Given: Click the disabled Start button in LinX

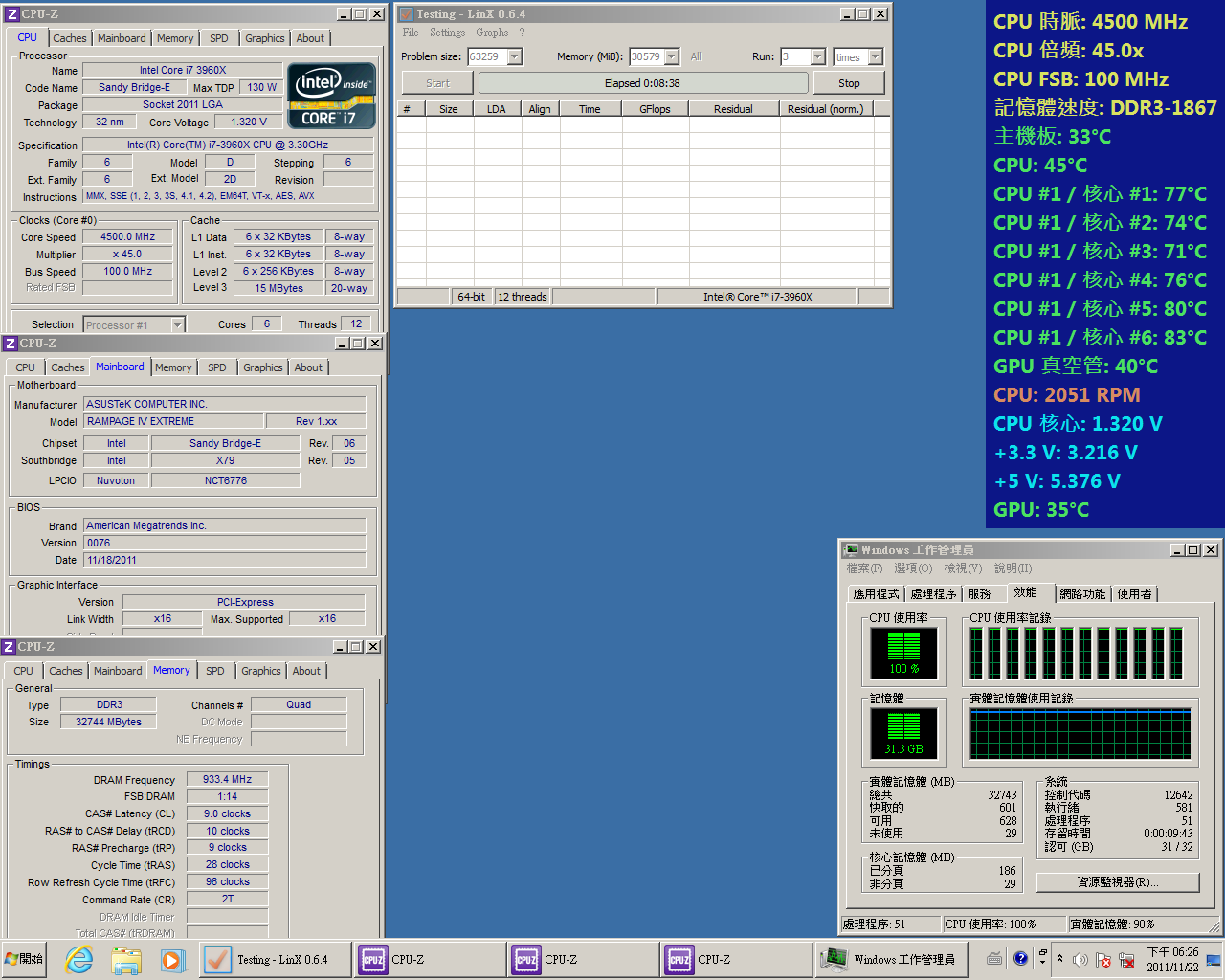Looking at the screenshot, I should (x=437, y=83).
